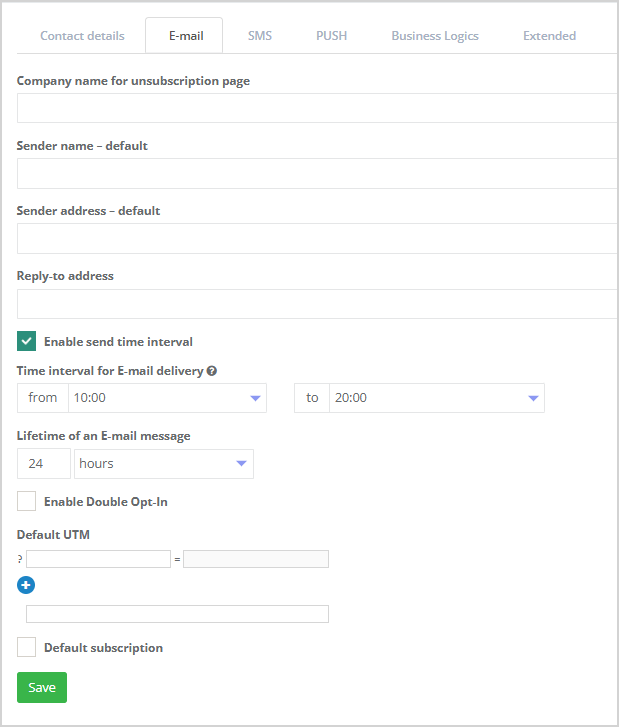
Task: Enable the Double Opt-In checkbox
Action: (27, 501)
